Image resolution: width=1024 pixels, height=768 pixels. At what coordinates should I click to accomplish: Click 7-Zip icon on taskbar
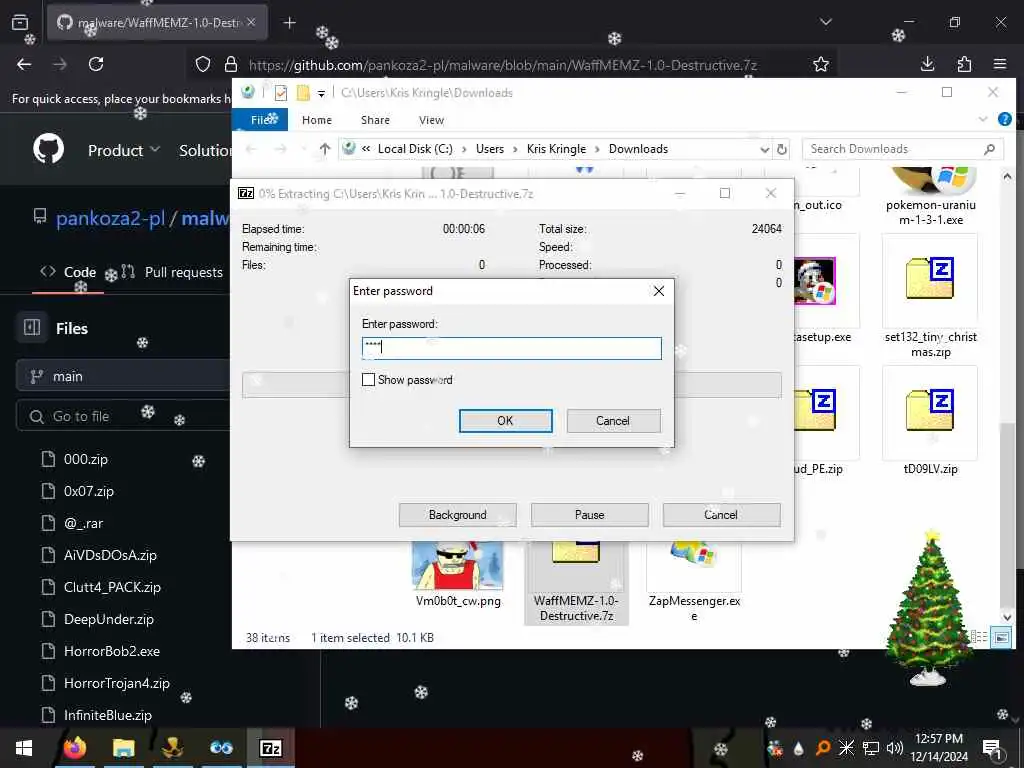click(x=270, y=748)
